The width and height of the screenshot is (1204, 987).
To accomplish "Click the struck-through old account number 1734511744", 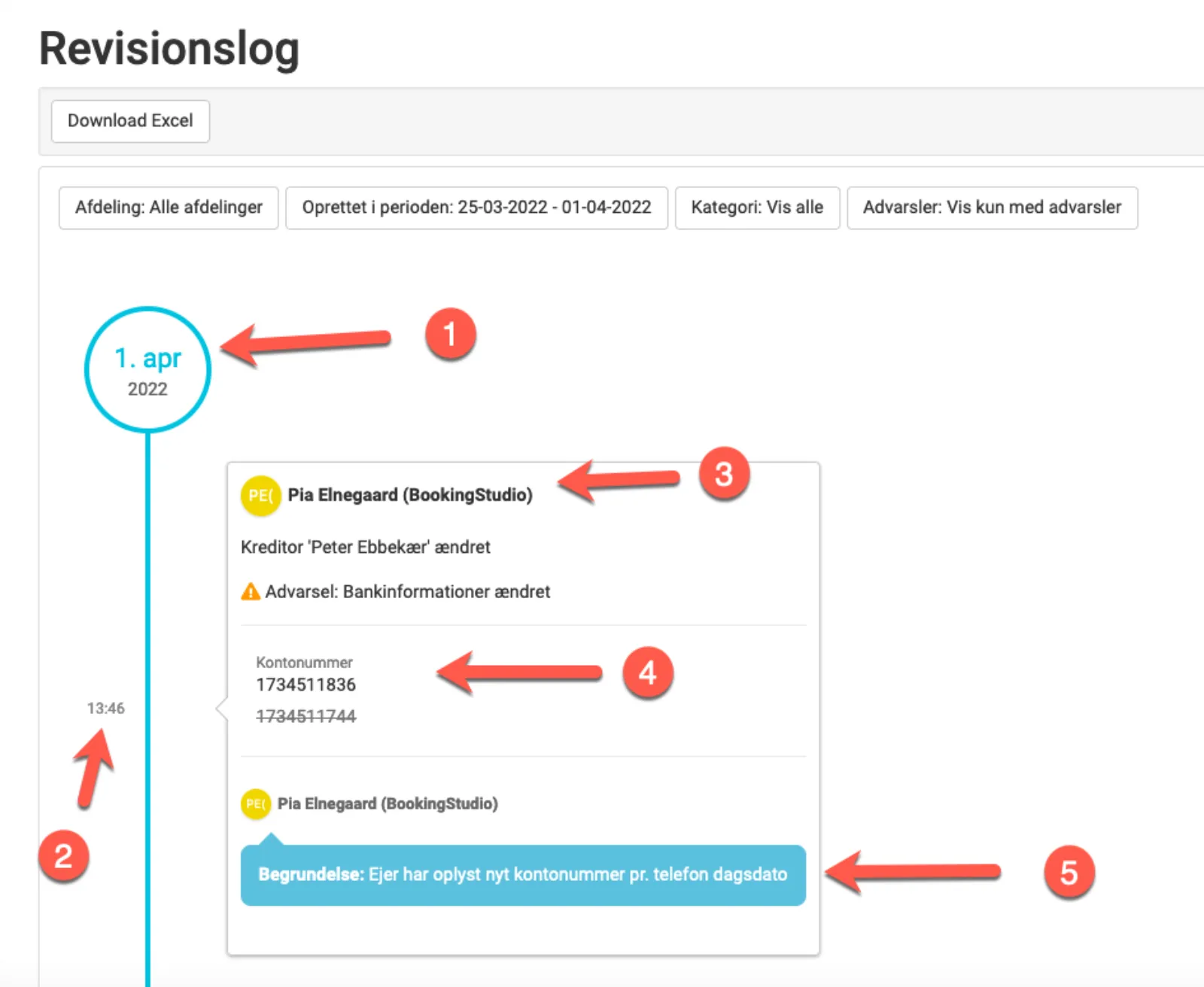I will point(306,715).
